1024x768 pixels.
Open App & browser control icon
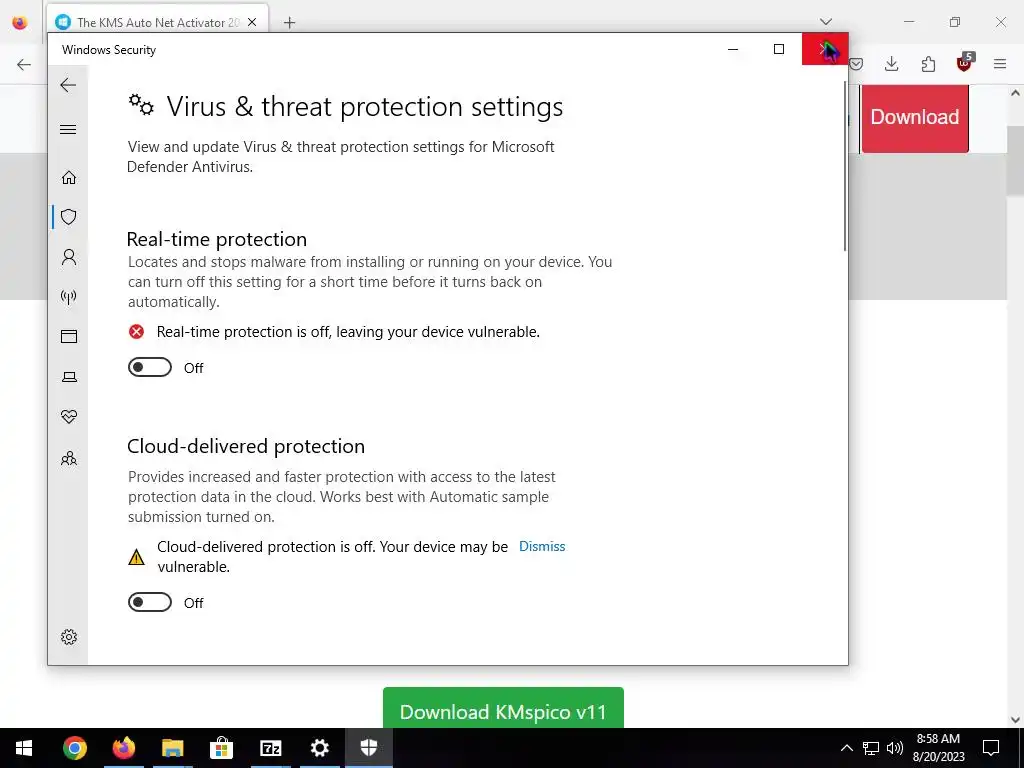coord(69,336)
